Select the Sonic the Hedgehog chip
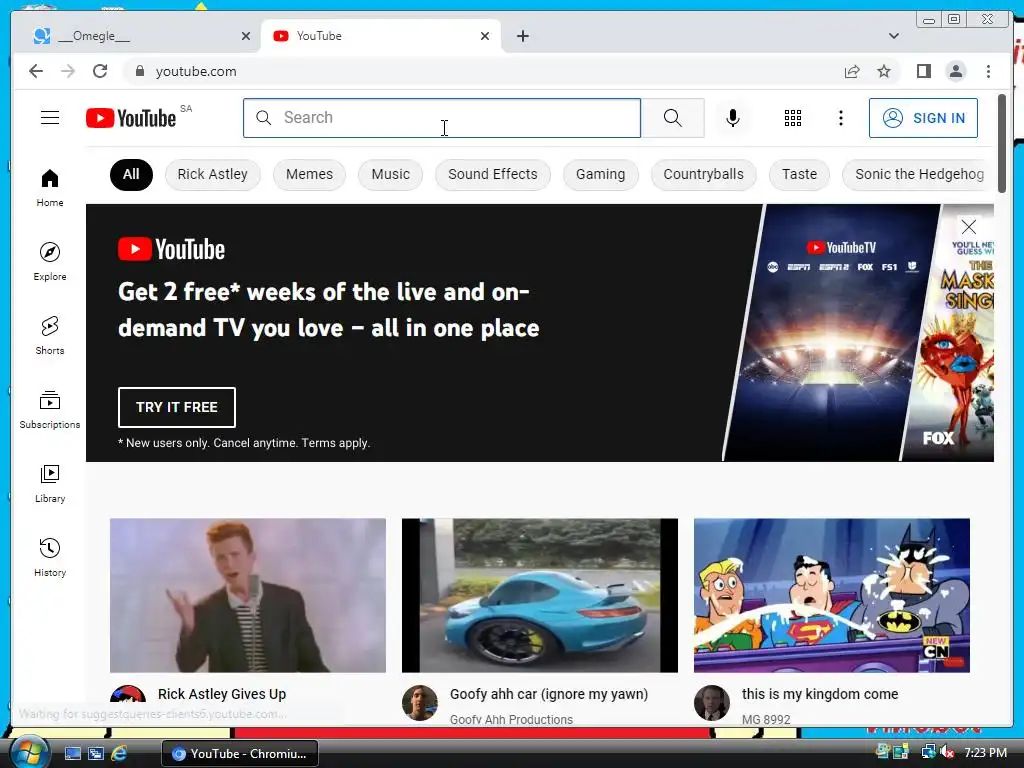This screenshot has width=1024, height=768. (918, 174)
